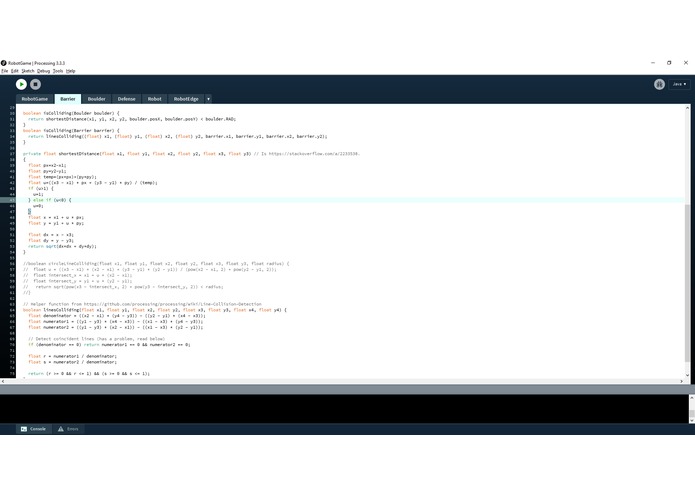Open the Robot tab
This screenshot has width=695, height=494.
(x=154, y=99)
